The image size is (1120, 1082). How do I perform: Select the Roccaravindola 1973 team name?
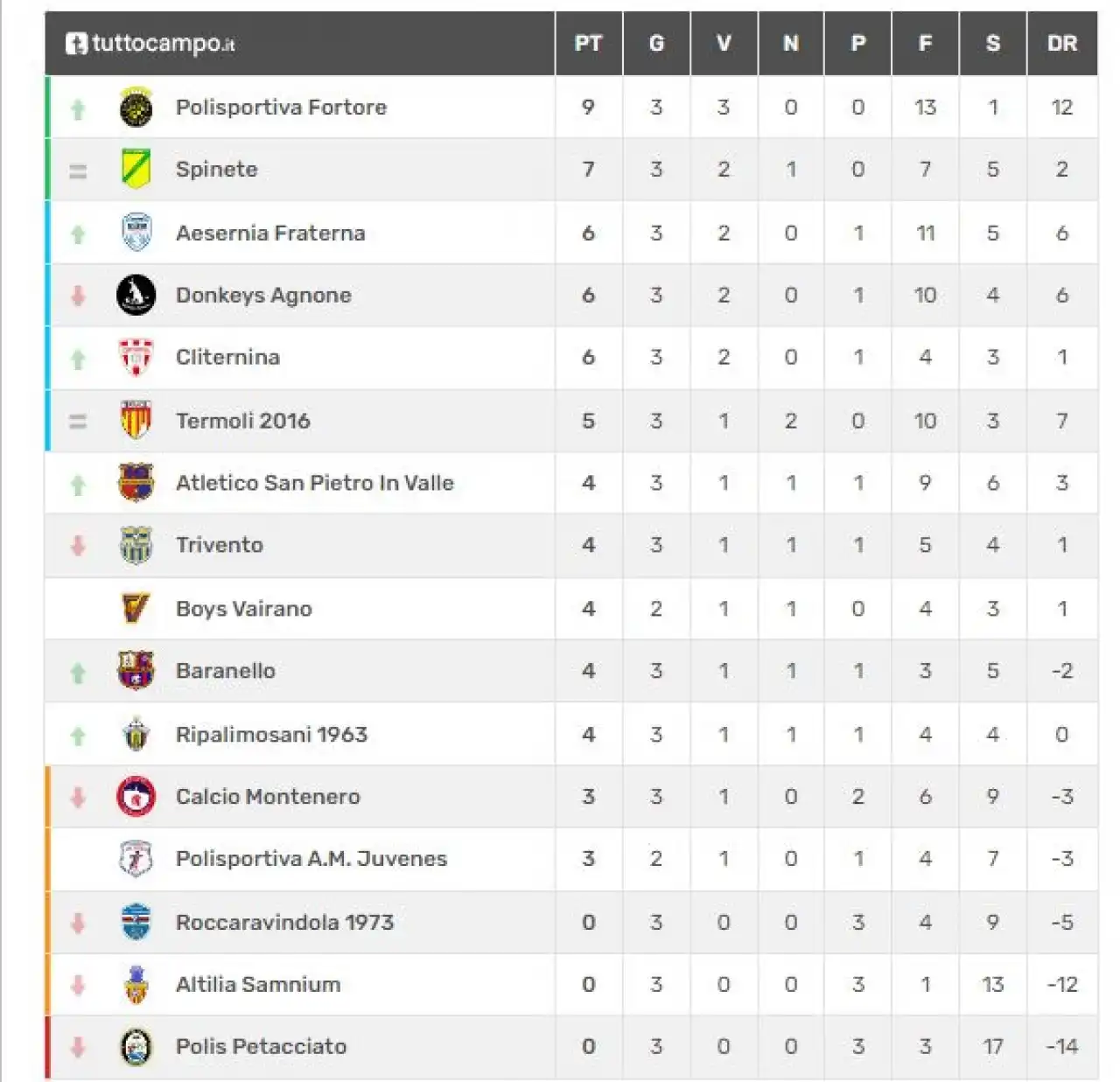285,922
